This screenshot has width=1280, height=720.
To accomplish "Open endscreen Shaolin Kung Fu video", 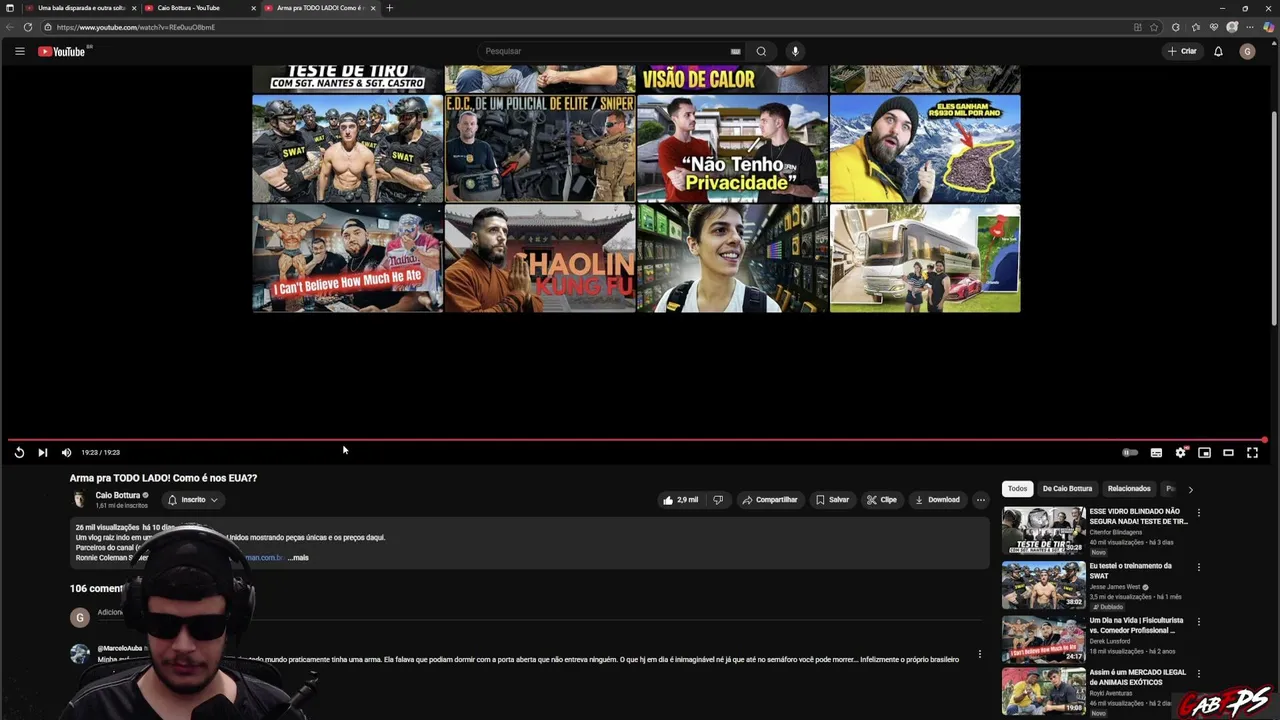I will click(540, 258).
